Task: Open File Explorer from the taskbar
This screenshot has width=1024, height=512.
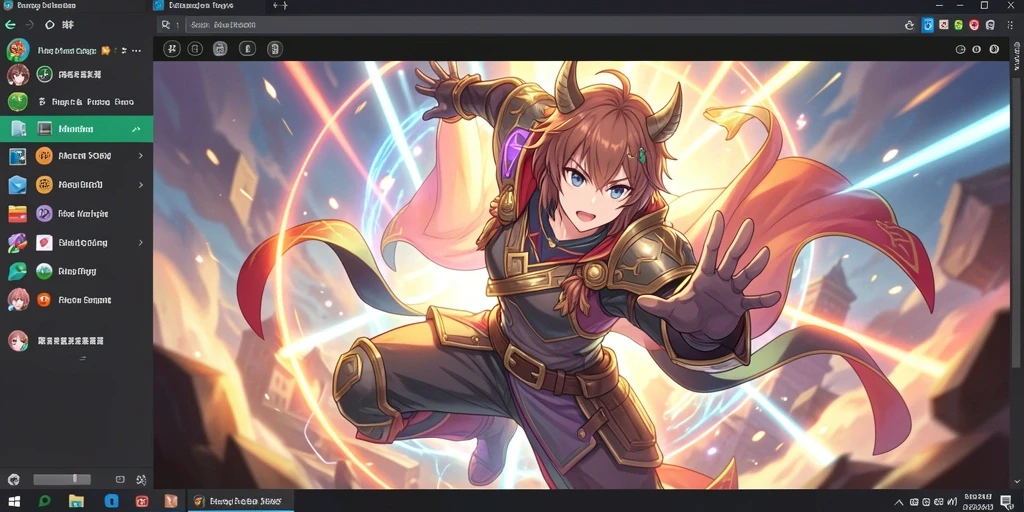Action: [76, 502]
